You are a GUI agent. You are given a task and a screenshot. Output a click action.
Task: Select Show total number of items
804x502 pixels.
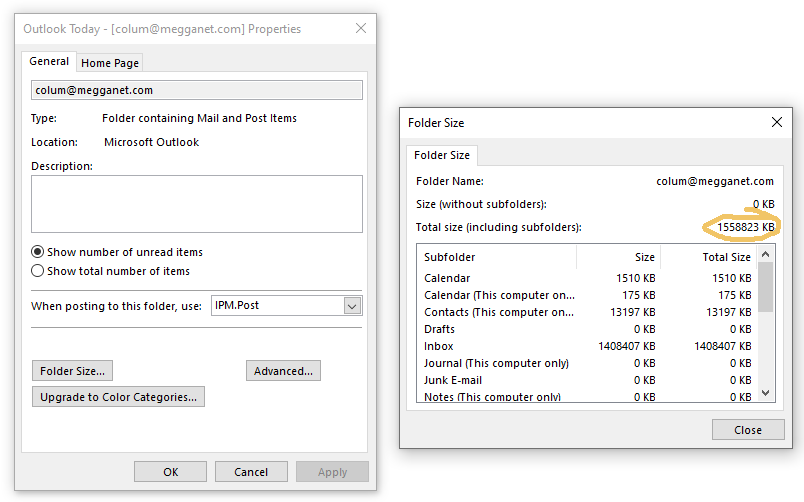38,270
